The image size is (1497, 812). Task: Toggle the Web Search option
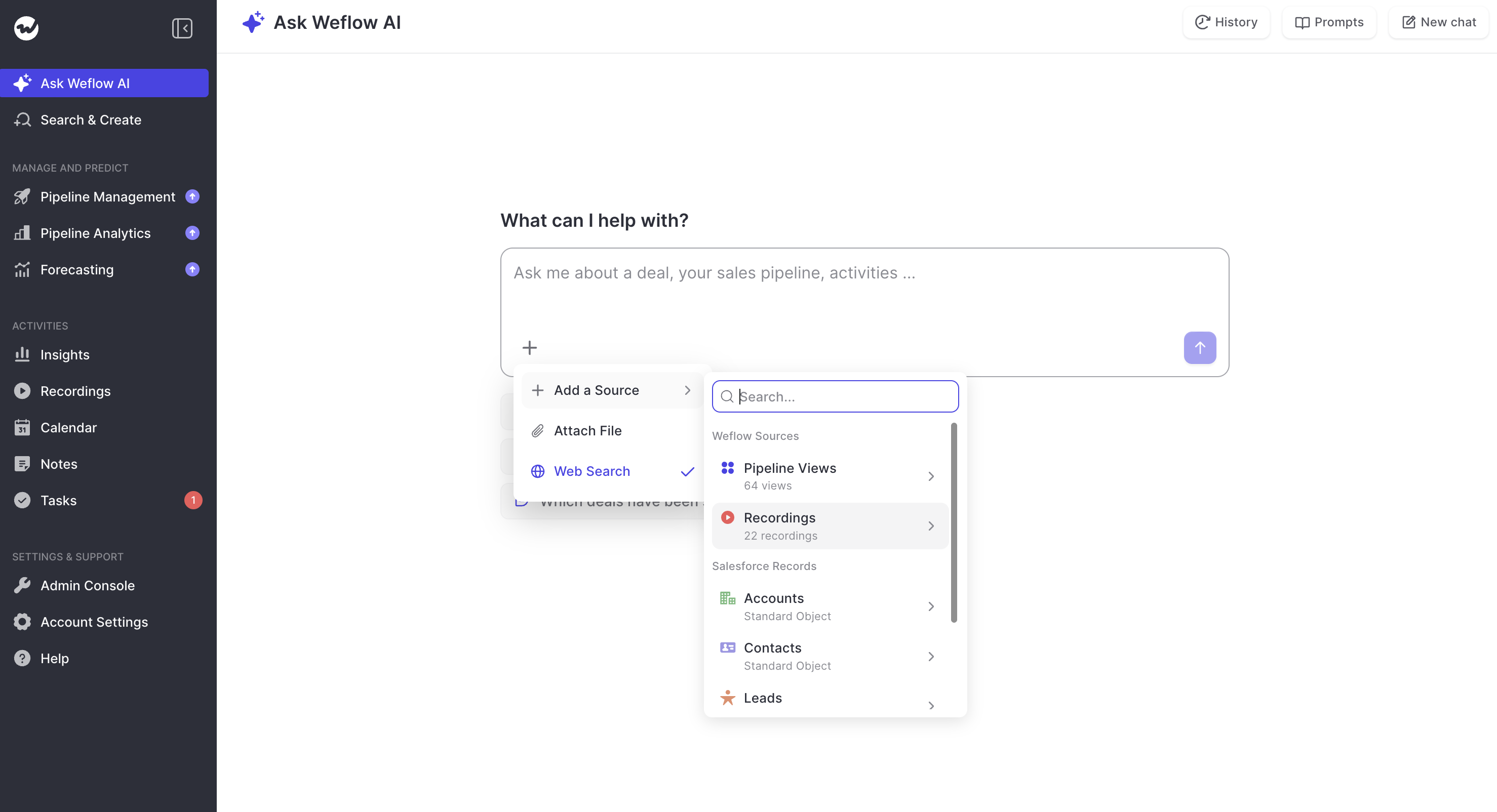coord(612,471)
